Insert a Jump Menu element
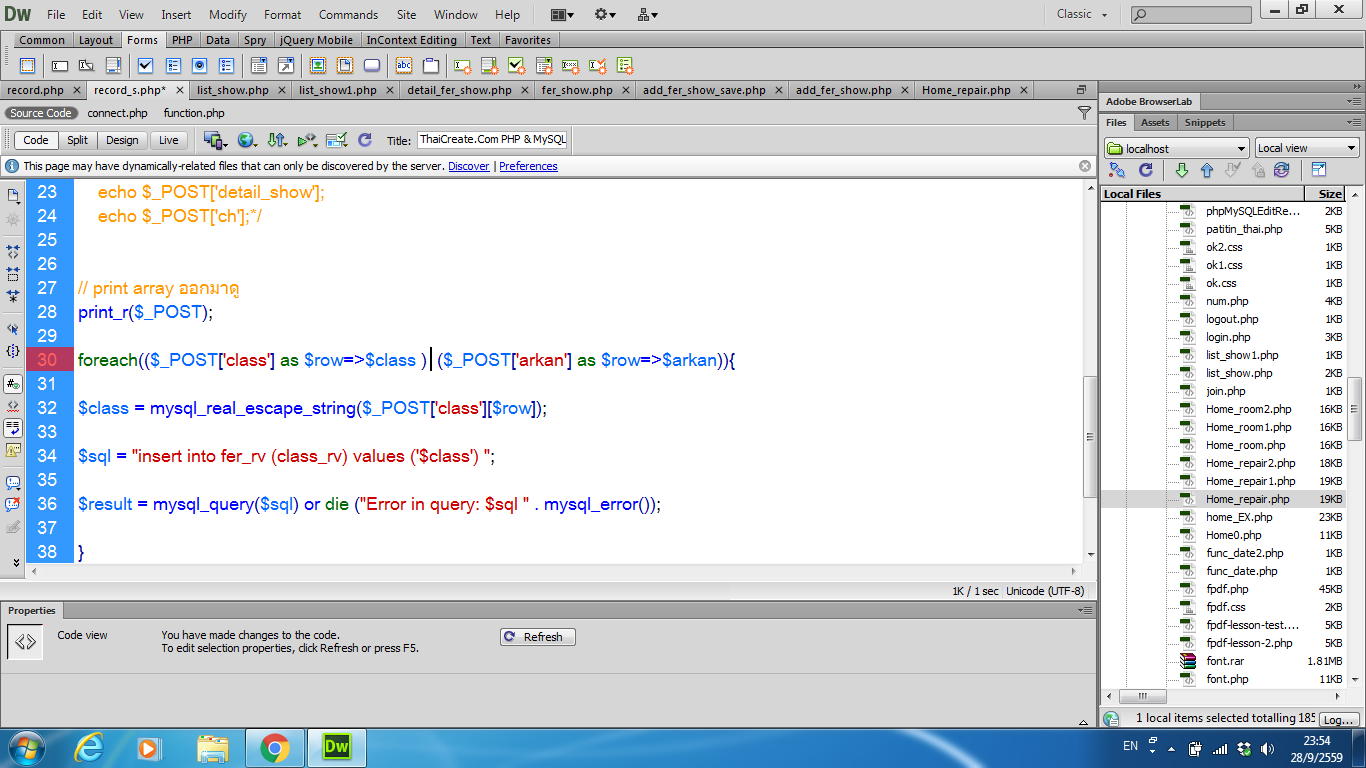Viewport: 1366px width, 768px height. point(286,66)
